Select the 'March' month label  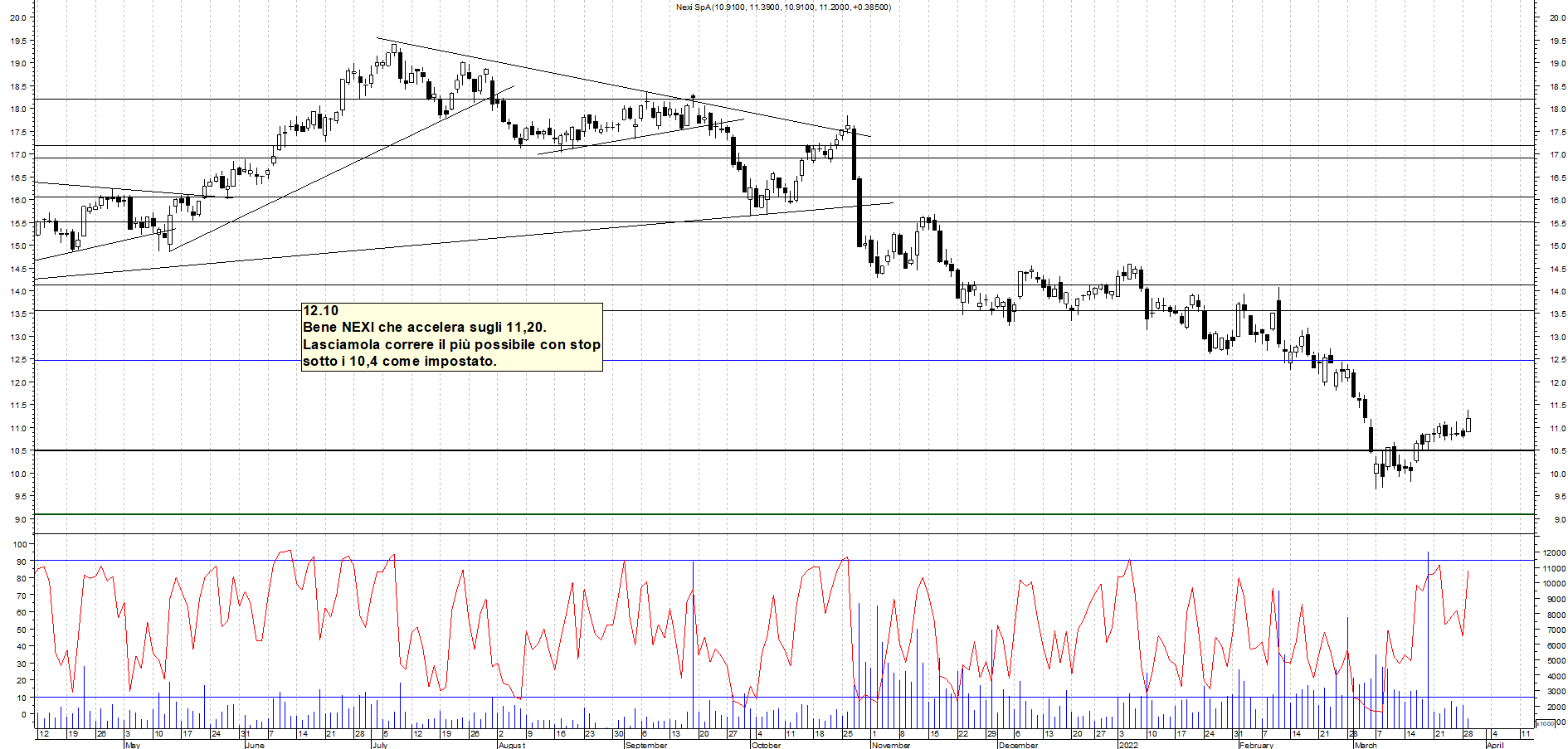(x=1366, y=745)
